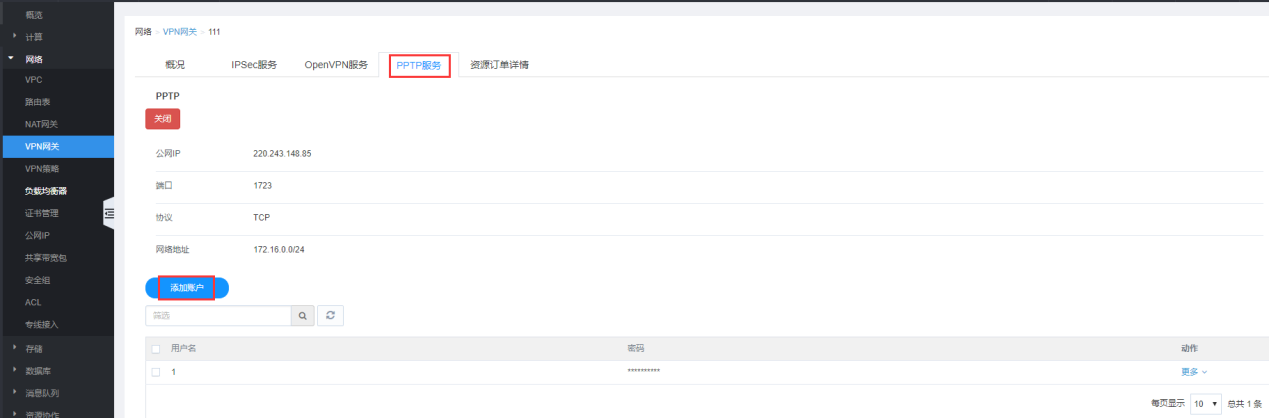The width and height of the screenshot is (1269, 418).
Task: Select the PPTP服务 tab
Action: pos(418,65)
